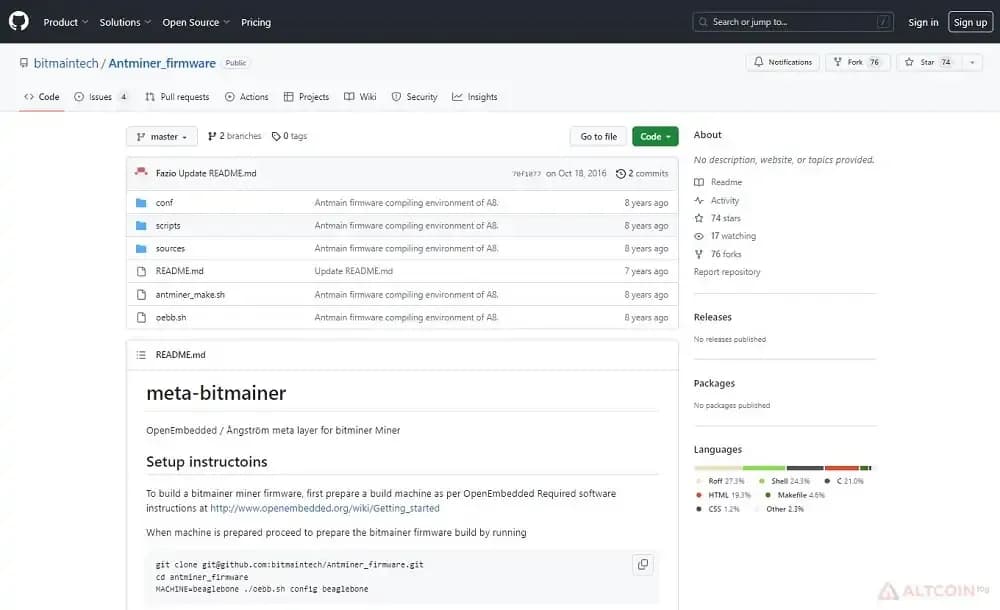Open the Fazio author avatar
The width and height of the screenshot is (1000, 610).
click(x=141, y=172)
